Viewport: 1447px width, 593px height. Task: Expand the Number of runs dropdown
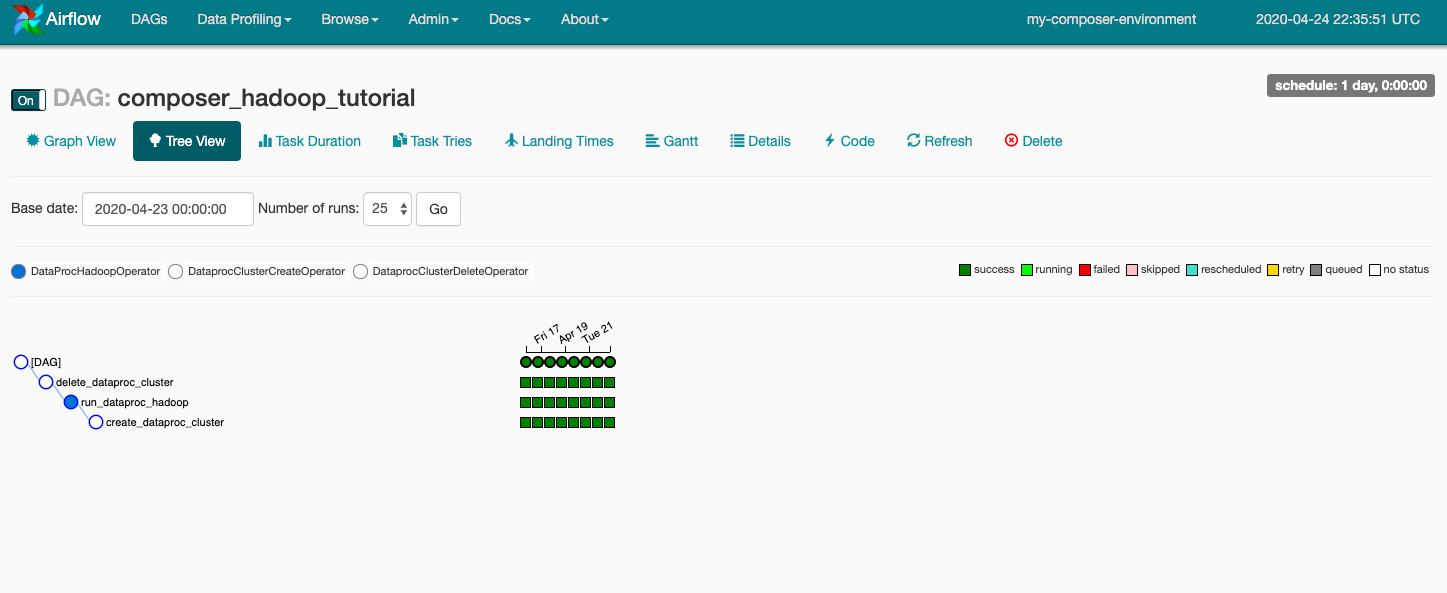click(387, 209)
